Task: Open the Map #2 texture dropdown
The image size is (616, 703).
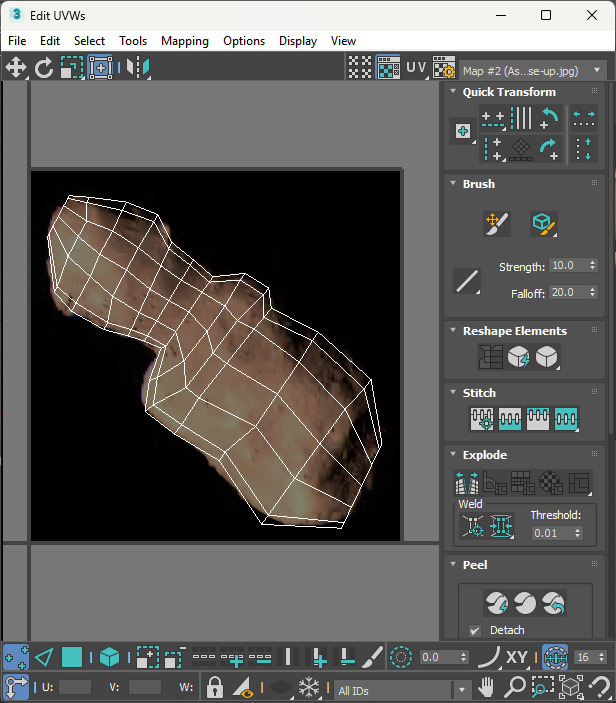Action: [x=533, y=71]
